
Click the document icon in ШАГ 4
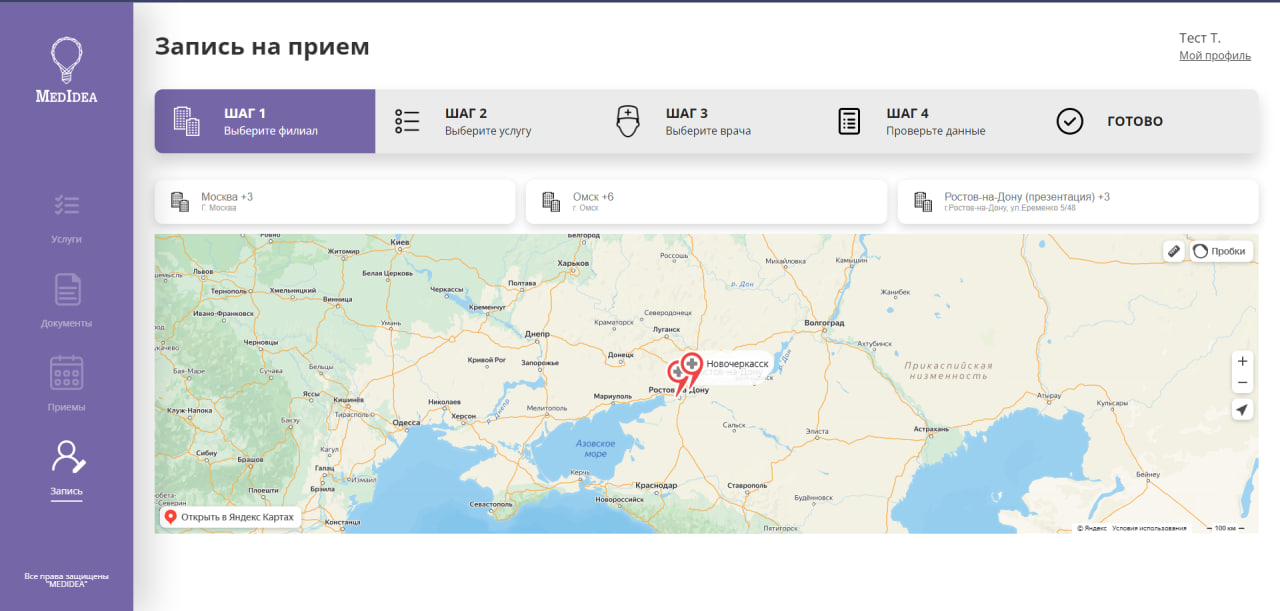tap(848, 121)
